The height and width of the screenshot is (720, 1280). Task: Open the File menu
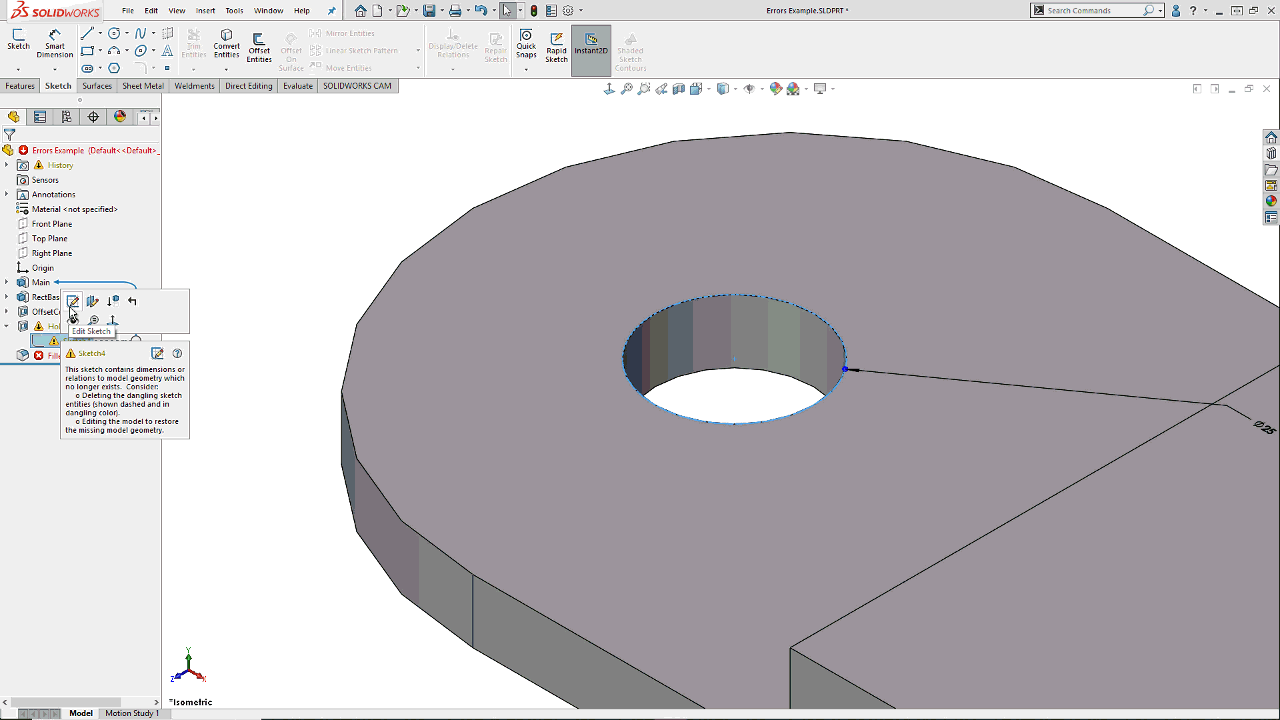(128, 11)
